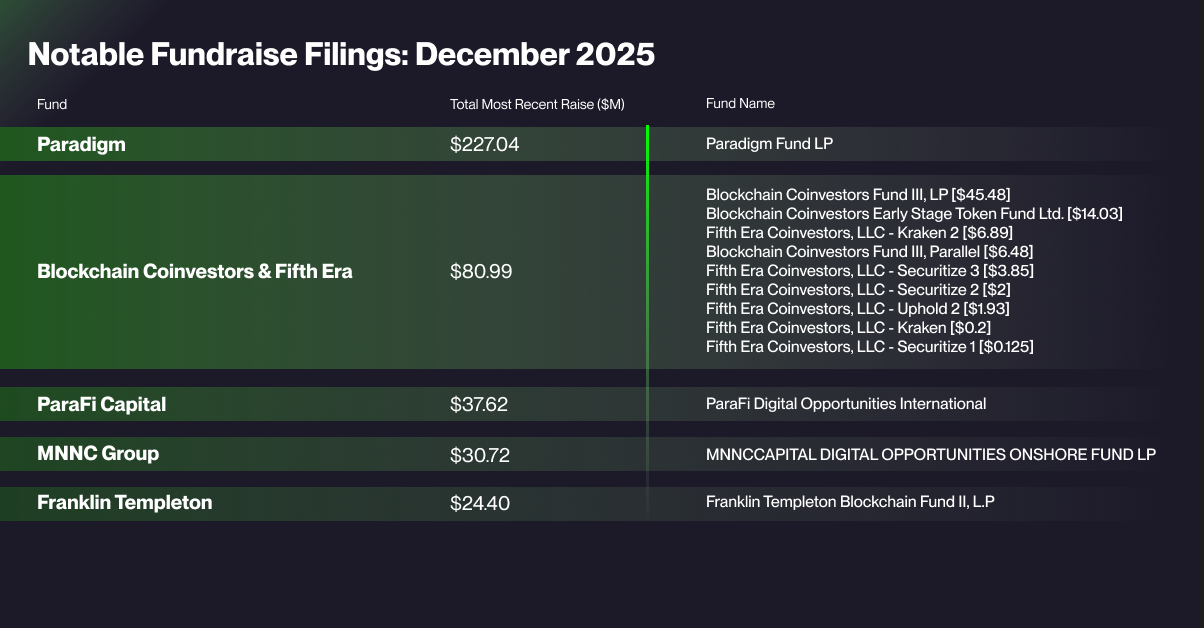Select the MNNC Group row label
The height and width of the screenshot is (628, 1204).
[x=98, y=453]
